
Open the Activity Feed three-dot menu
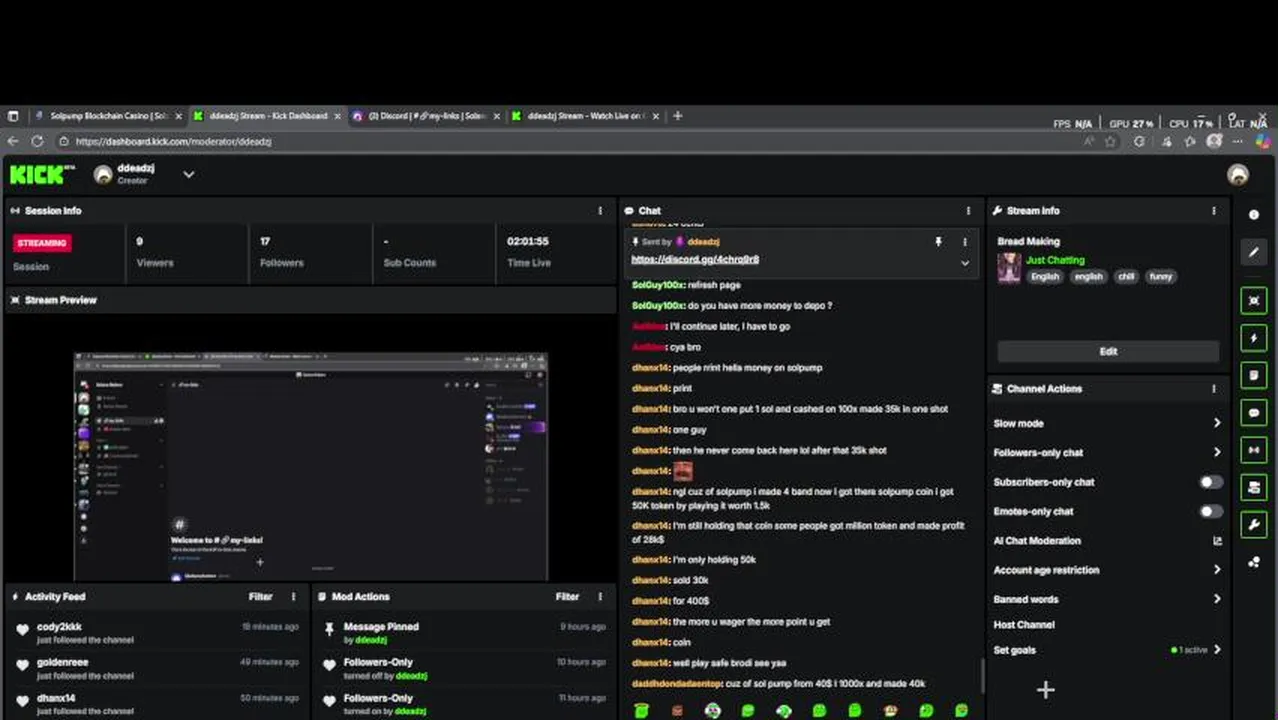point(293,597)
